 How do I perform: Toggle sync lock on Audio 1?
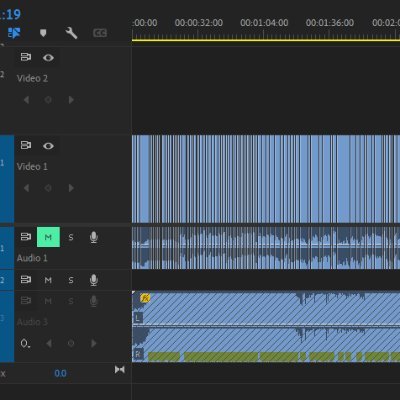pyautogui.click(x=26, y=237)
